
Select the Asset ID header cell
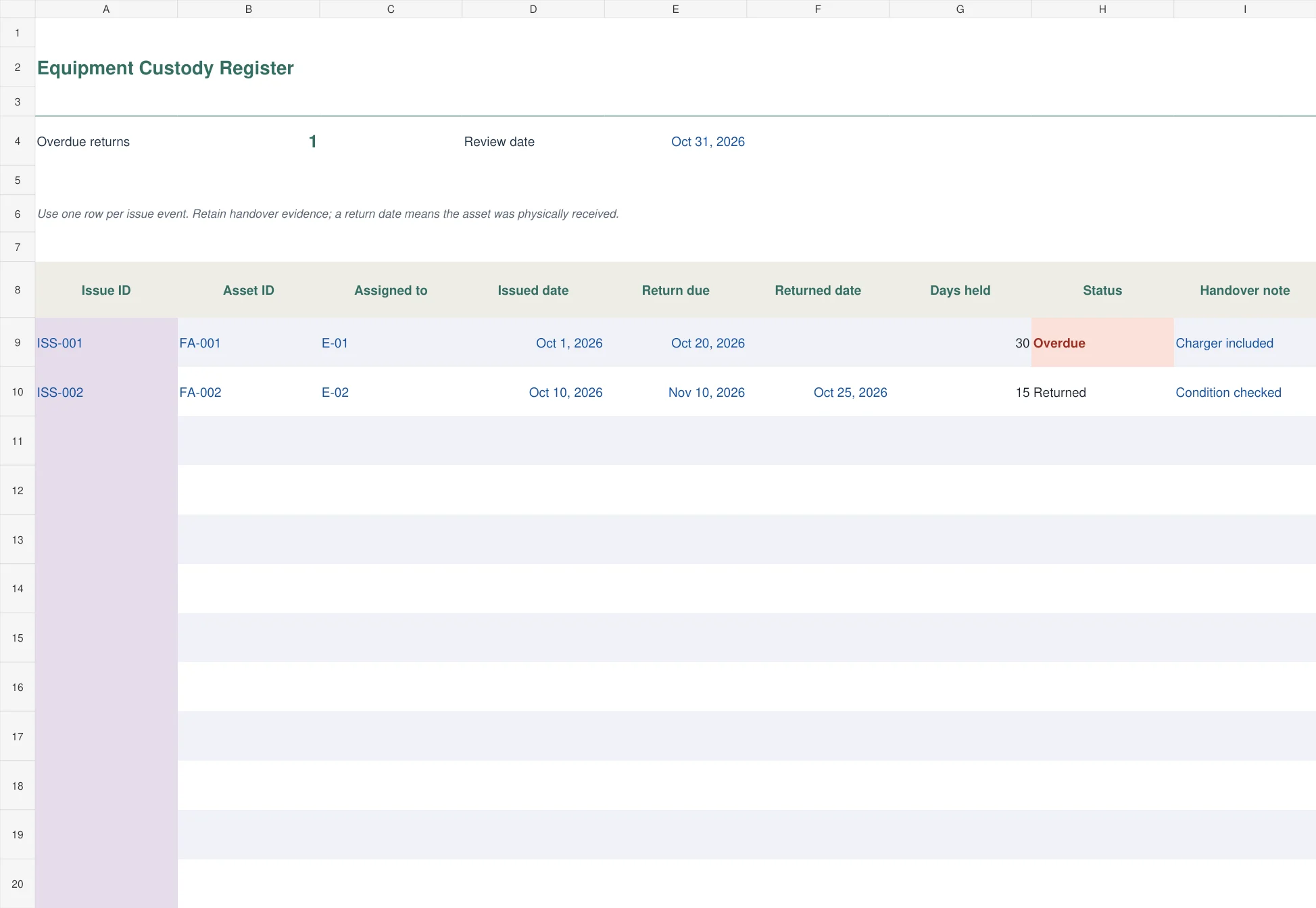pos(249,290)
